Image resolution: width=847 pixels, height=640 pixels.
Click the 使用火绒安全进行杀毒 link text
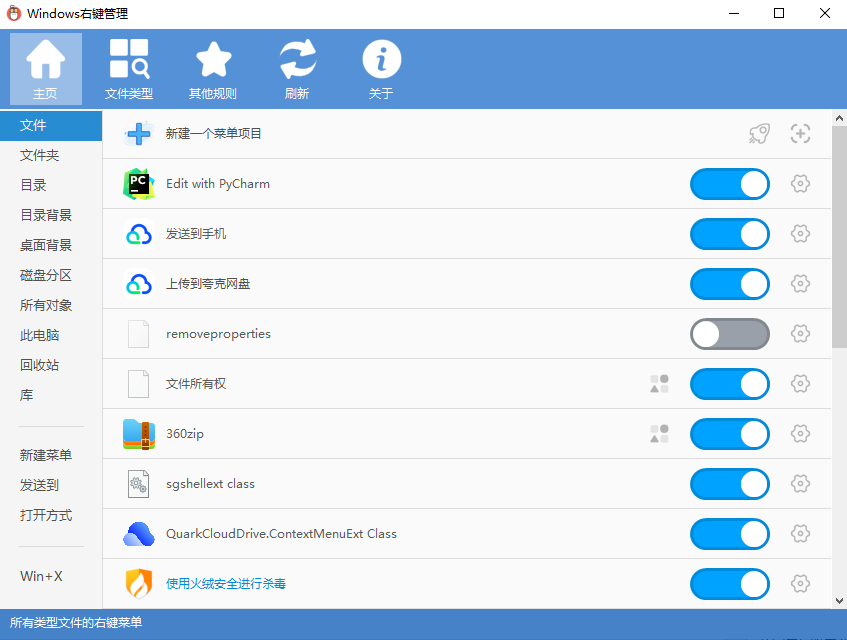click(225, 584)
